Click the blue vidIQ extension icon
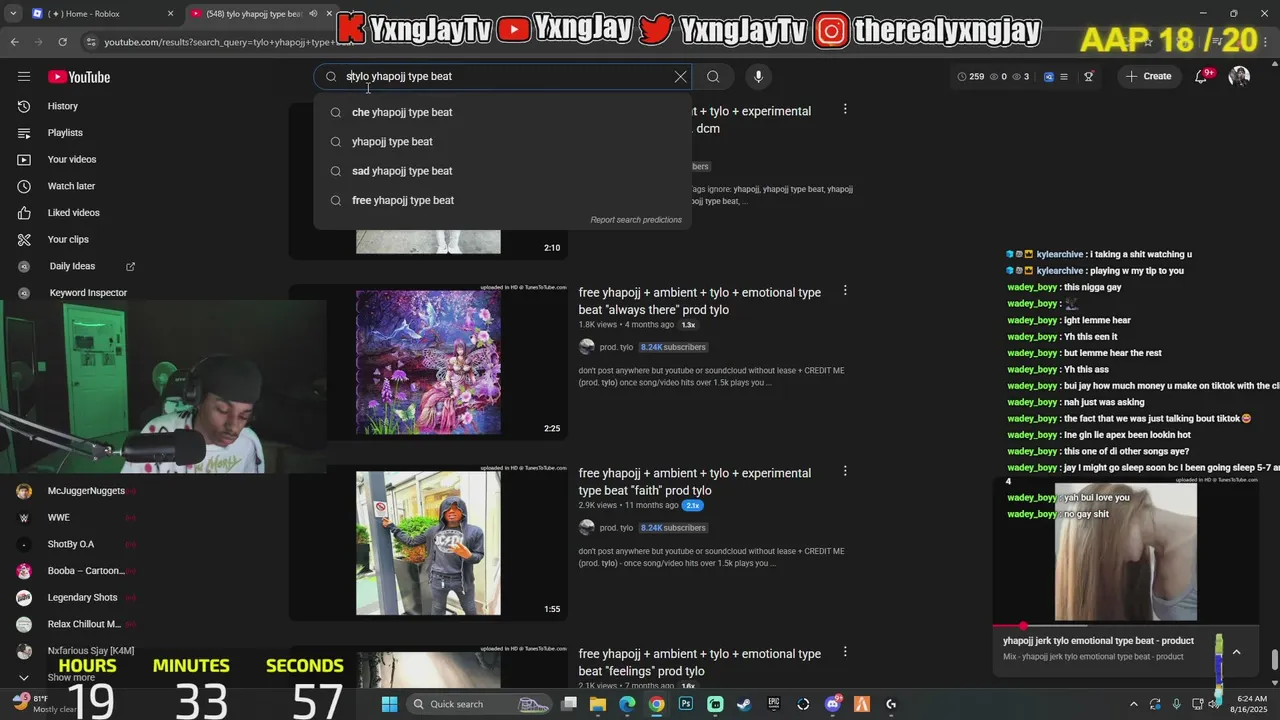 pyautogui.click(x=1048, y=76)
